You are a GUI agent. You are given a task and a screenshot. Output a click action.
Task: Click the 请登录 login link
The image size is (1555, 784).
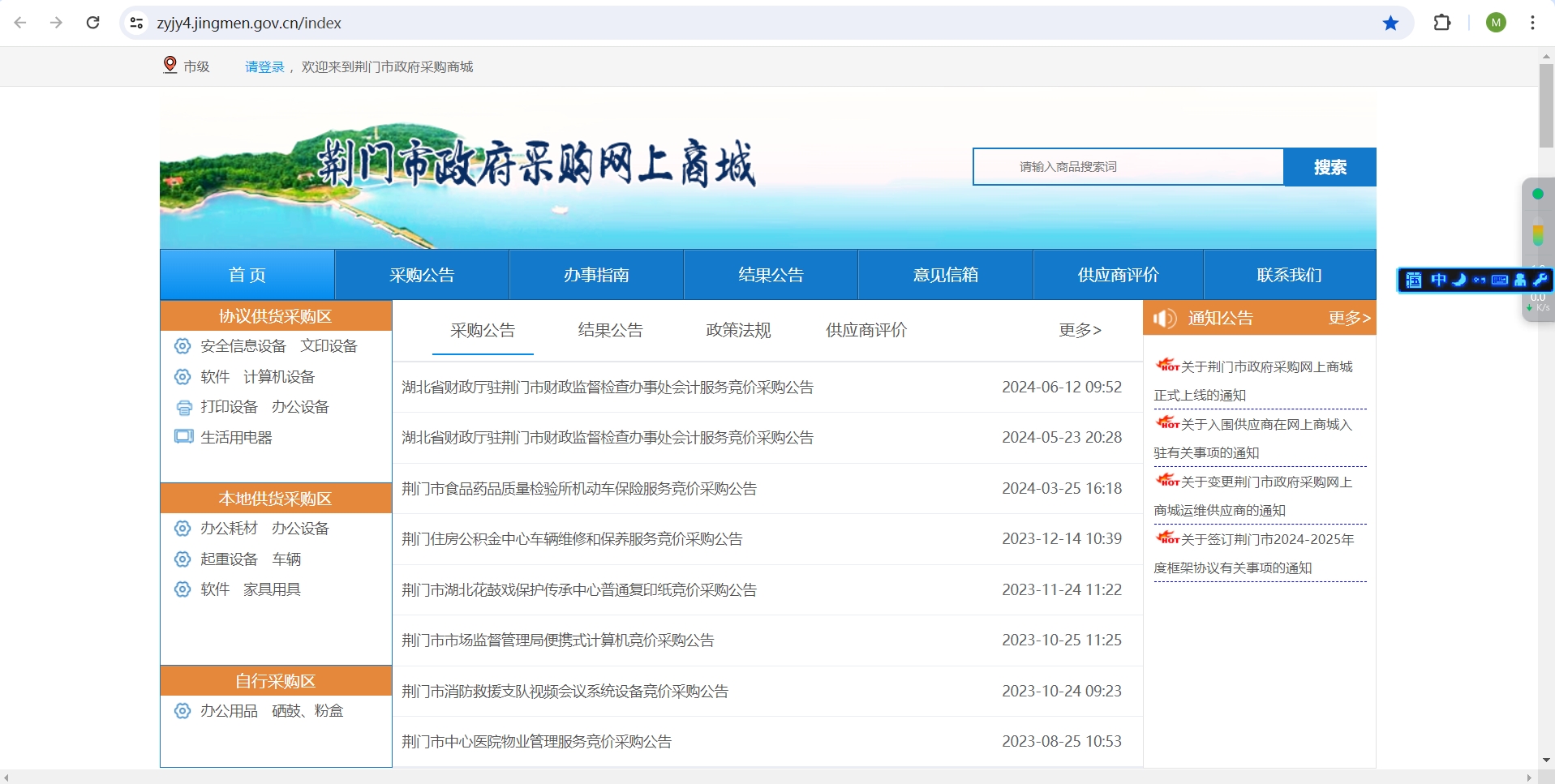[x=264, y=66]
